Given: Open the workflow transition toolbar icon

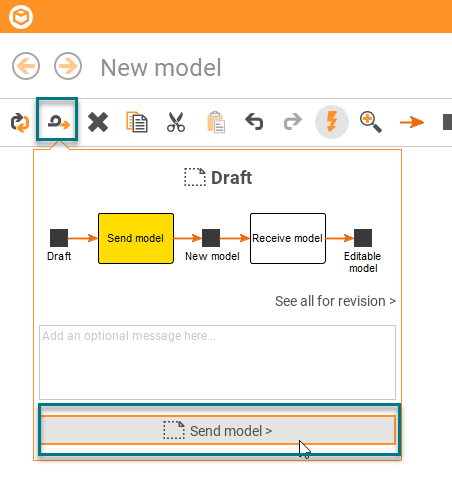Looking at the screenshot, I should (x=59, y=122).
